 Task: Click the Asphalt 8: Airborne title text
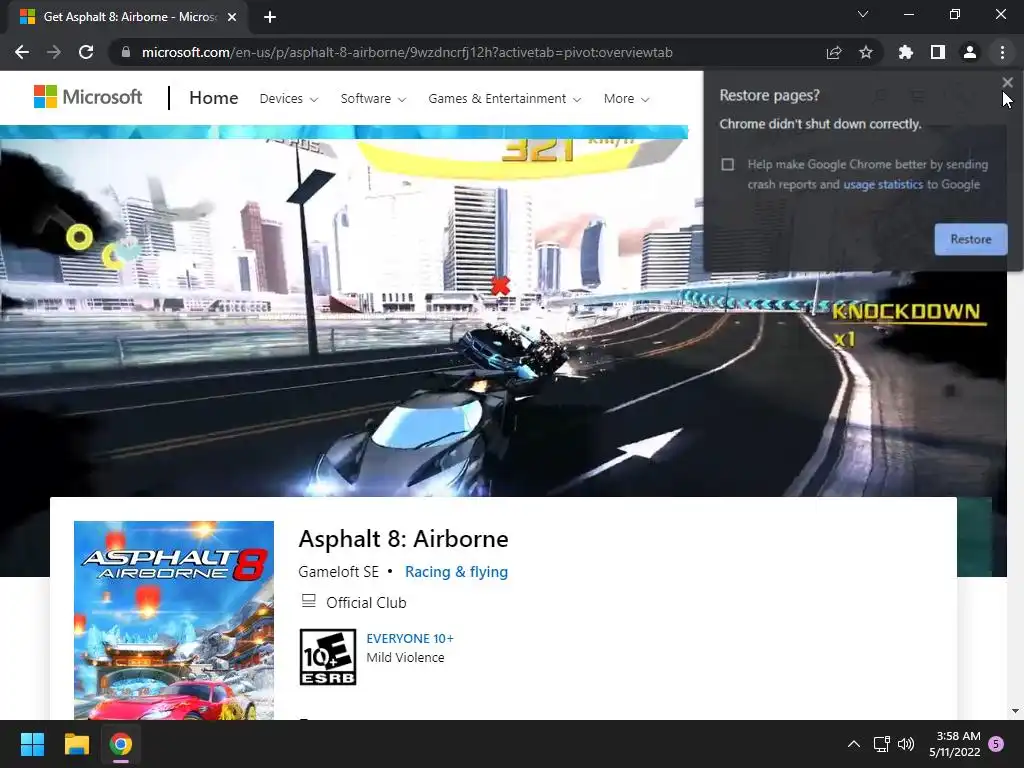click(x=403, y=539)
